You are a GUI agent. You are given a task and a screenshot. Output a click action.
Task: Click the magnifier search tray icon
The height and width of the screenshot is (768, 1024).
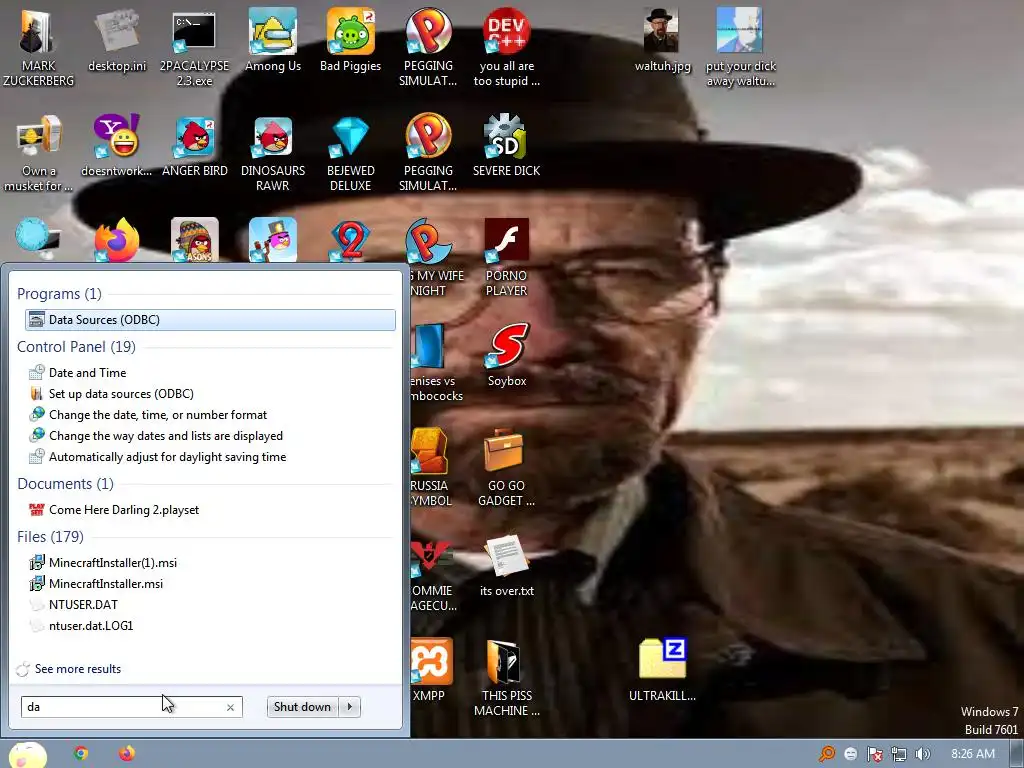click(x=827, y=754)
